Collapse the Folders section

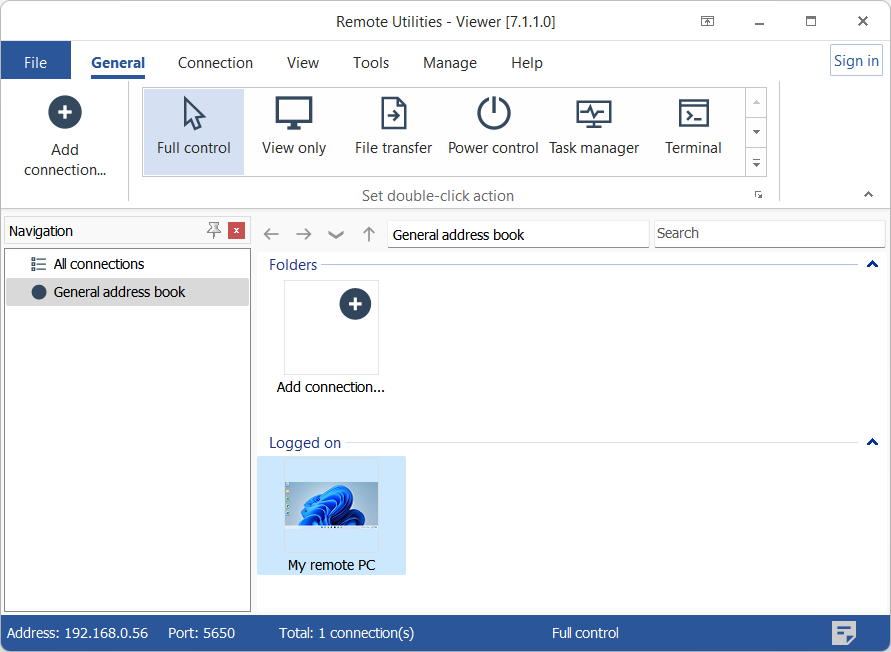pos(872,265)
